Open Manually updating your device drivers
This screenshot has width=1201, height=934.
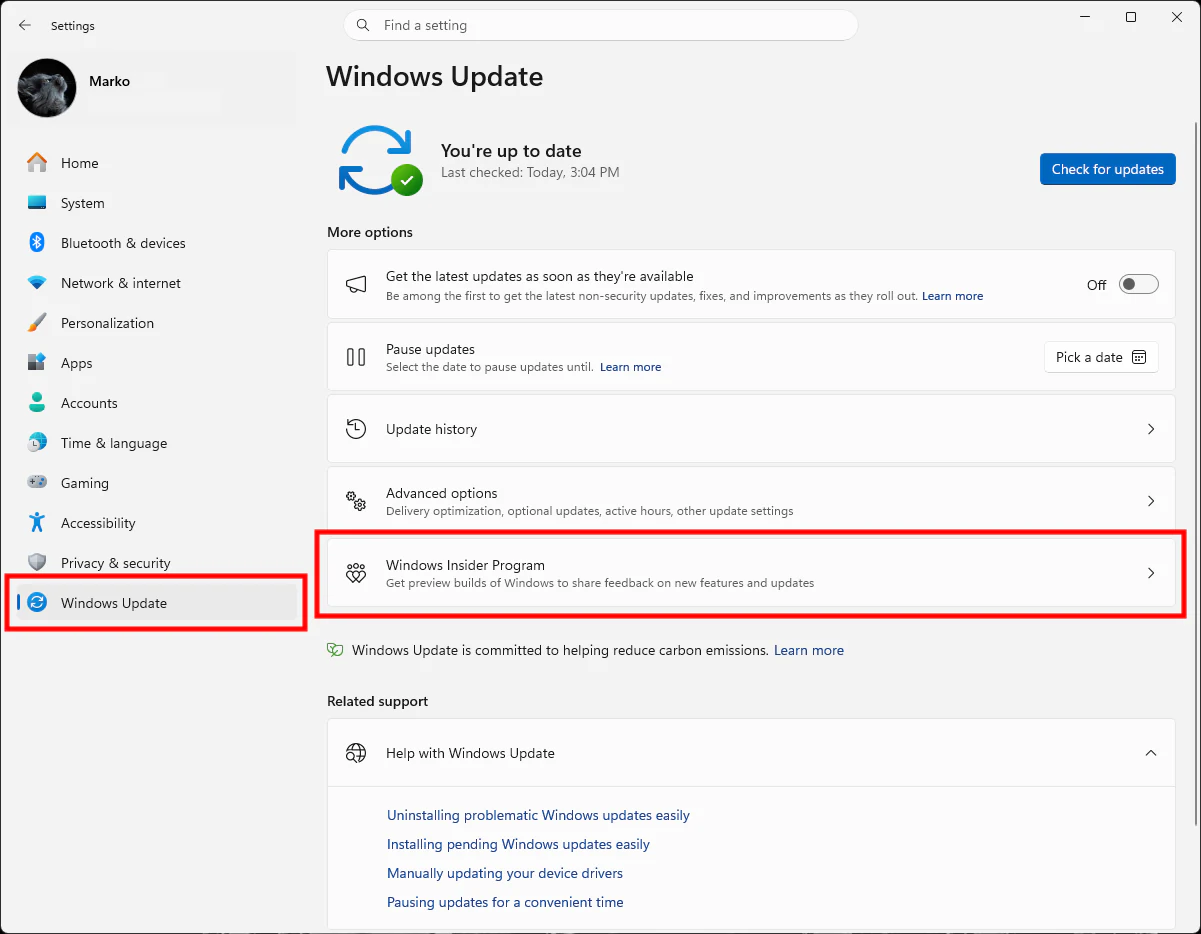click(x=505, y=873)
